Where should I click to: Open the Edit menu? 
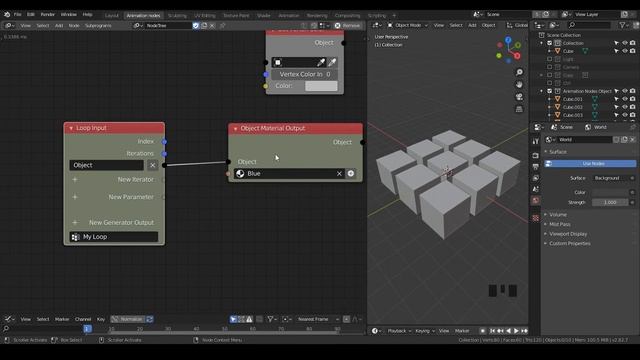pyautogui.click(x=31, y=14)
